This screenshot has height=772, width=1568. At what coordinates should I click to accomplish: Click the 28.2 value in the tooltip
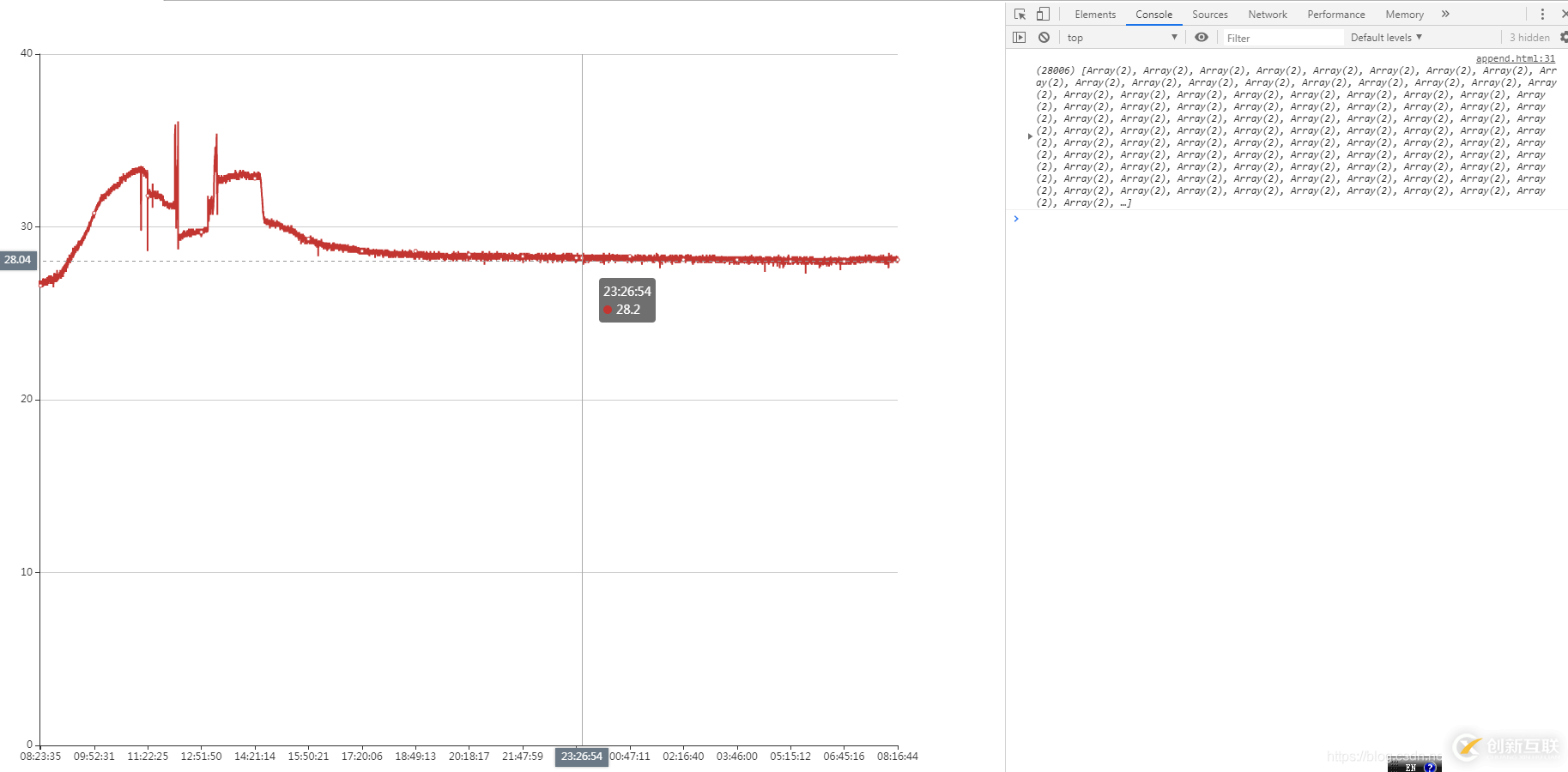click(x=628, y=310)
